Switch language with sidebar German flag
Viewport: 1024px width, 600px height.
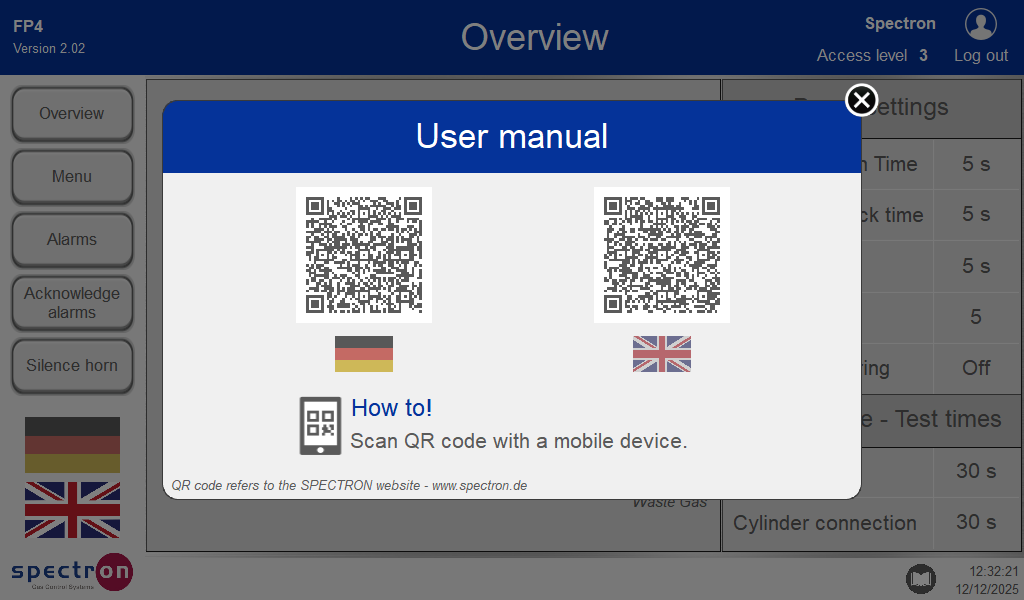pos(72,445)
